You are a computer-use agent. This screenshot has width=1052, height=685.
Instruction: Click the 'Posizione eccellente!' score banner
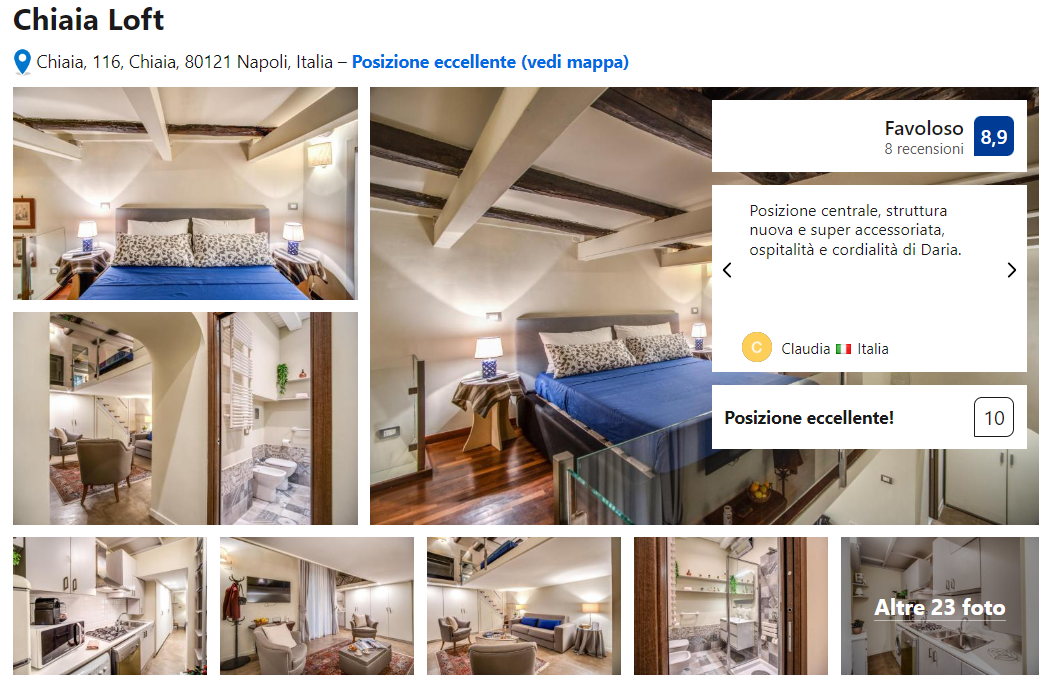[x=869, y=417]
